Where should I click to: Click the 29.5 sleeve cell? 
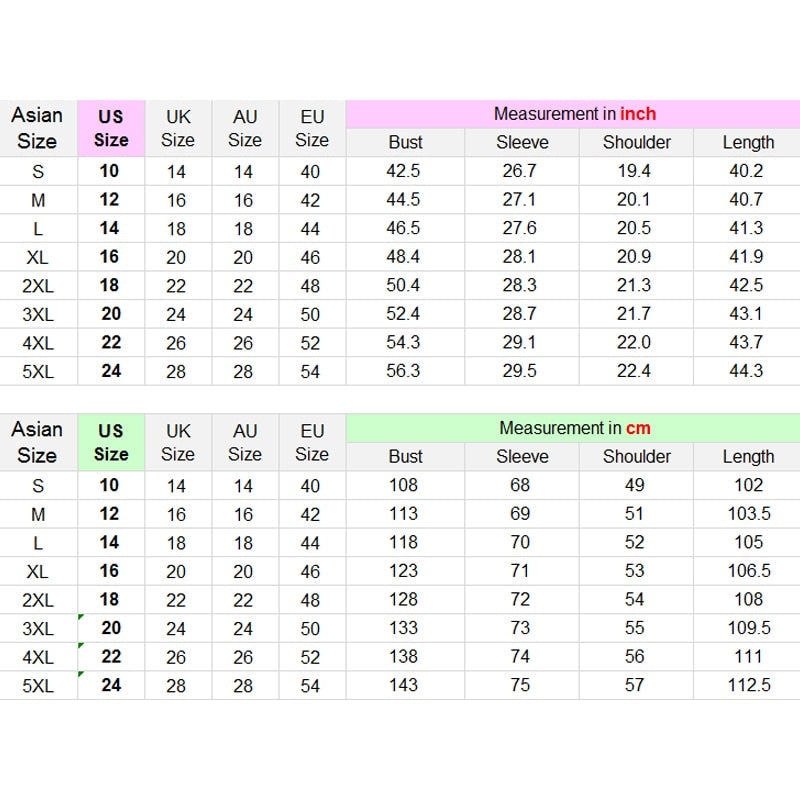(x=520, y=371)
